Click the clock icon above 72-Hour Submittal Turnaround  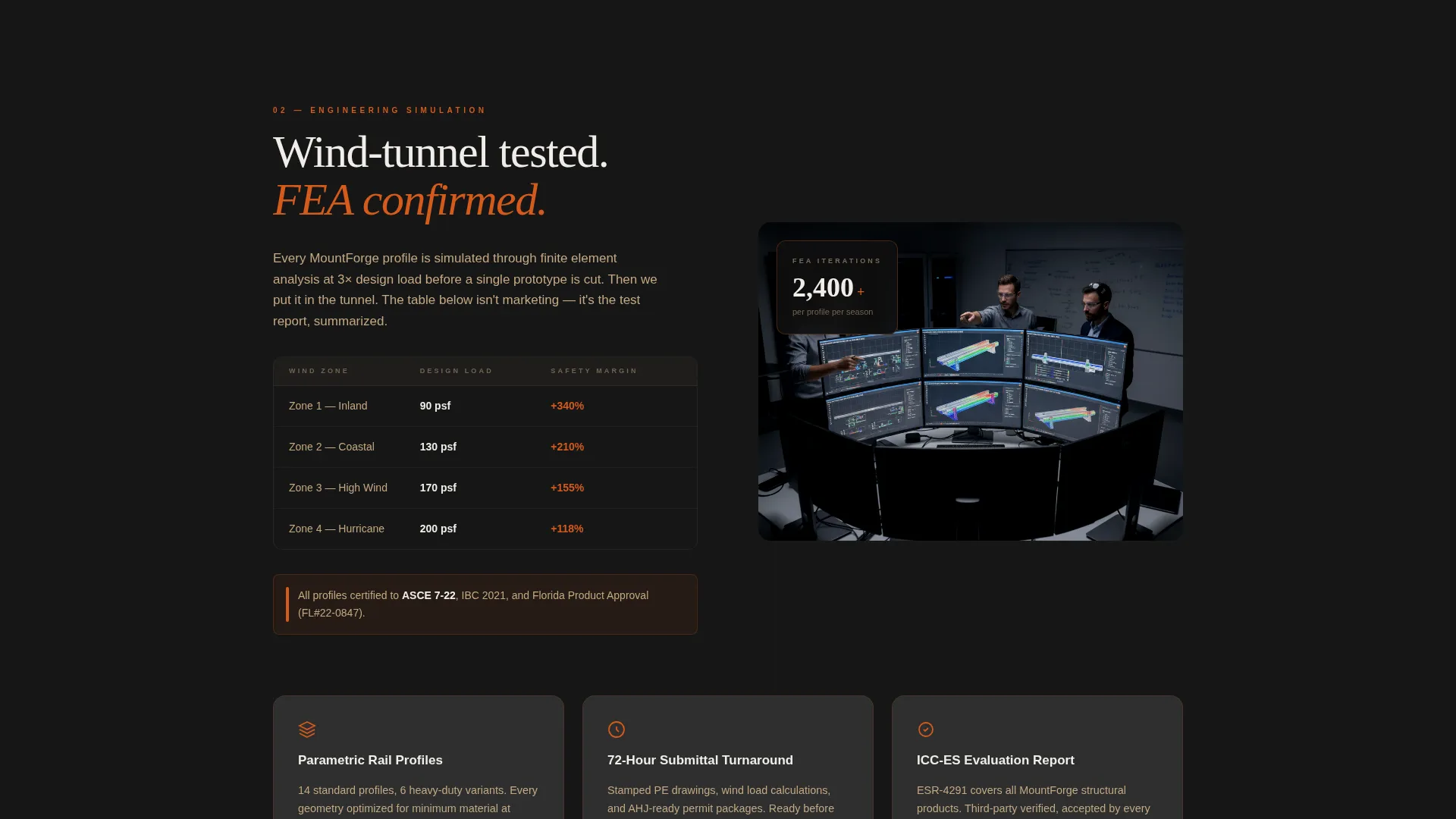click(617, 730)
